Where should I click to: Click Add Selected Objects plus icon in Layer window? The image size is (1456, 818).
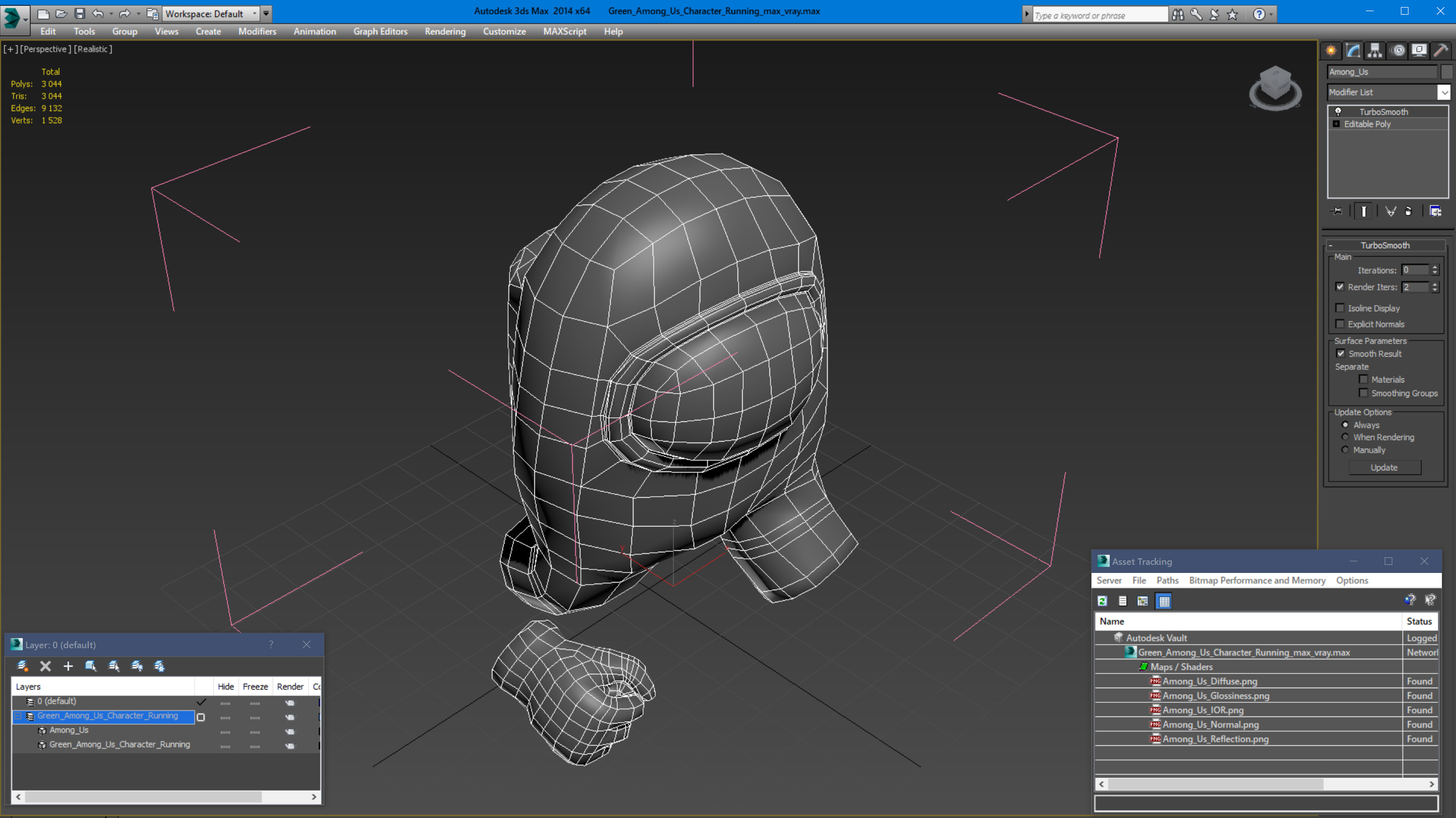(x=68, y=666)
